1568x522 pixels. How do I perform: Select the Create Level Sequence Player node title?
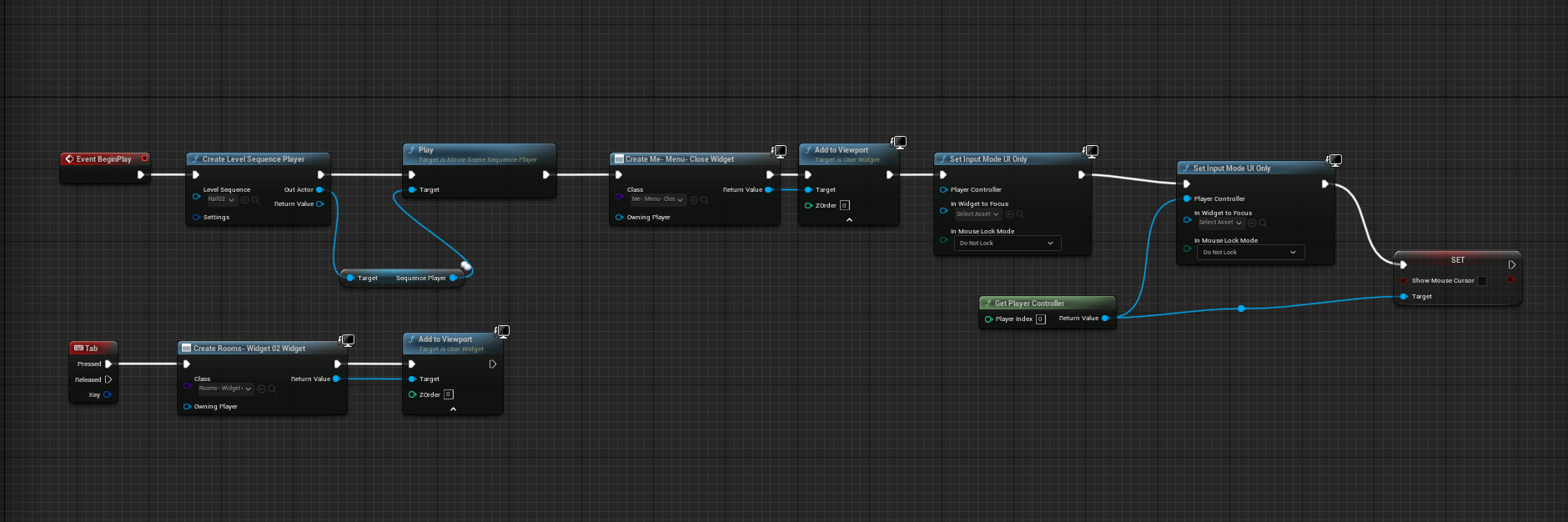(254, 159)
